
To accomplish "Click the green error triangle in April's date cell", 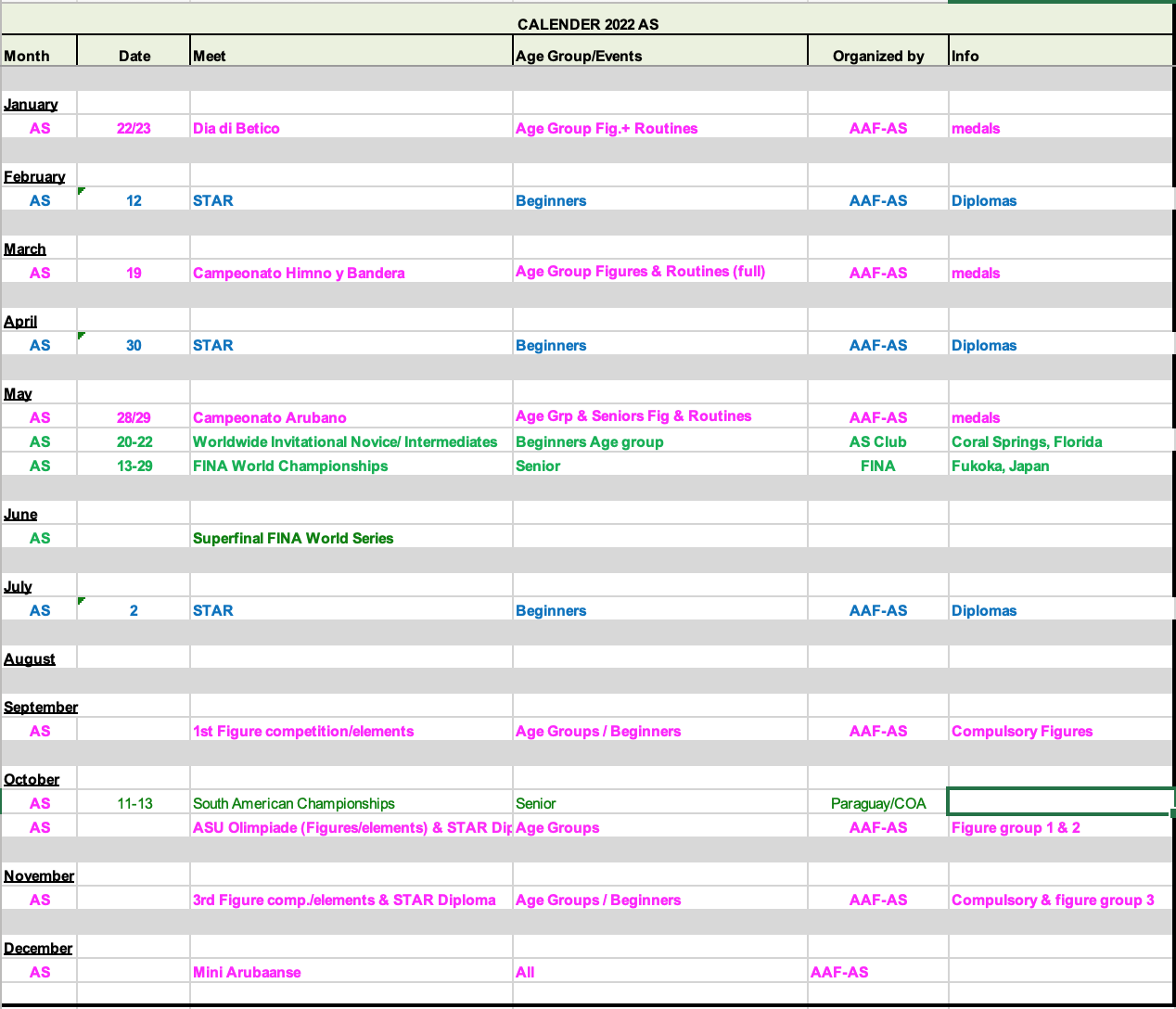I will 82,335.
